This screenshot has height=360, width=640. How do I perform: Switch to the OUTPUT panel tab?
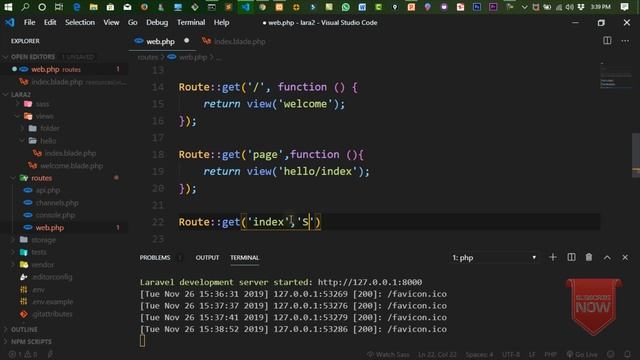click(207, 258)
